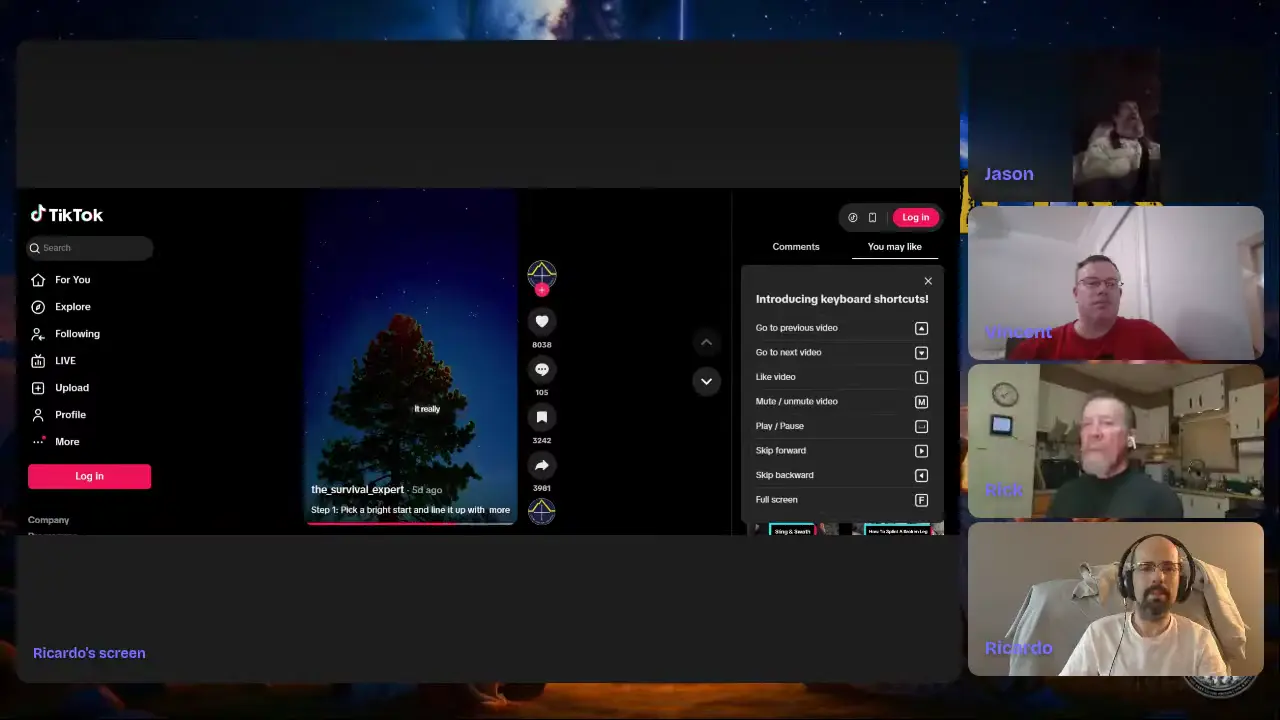Click the sidebar Log in button

click(x=89, y=476)
